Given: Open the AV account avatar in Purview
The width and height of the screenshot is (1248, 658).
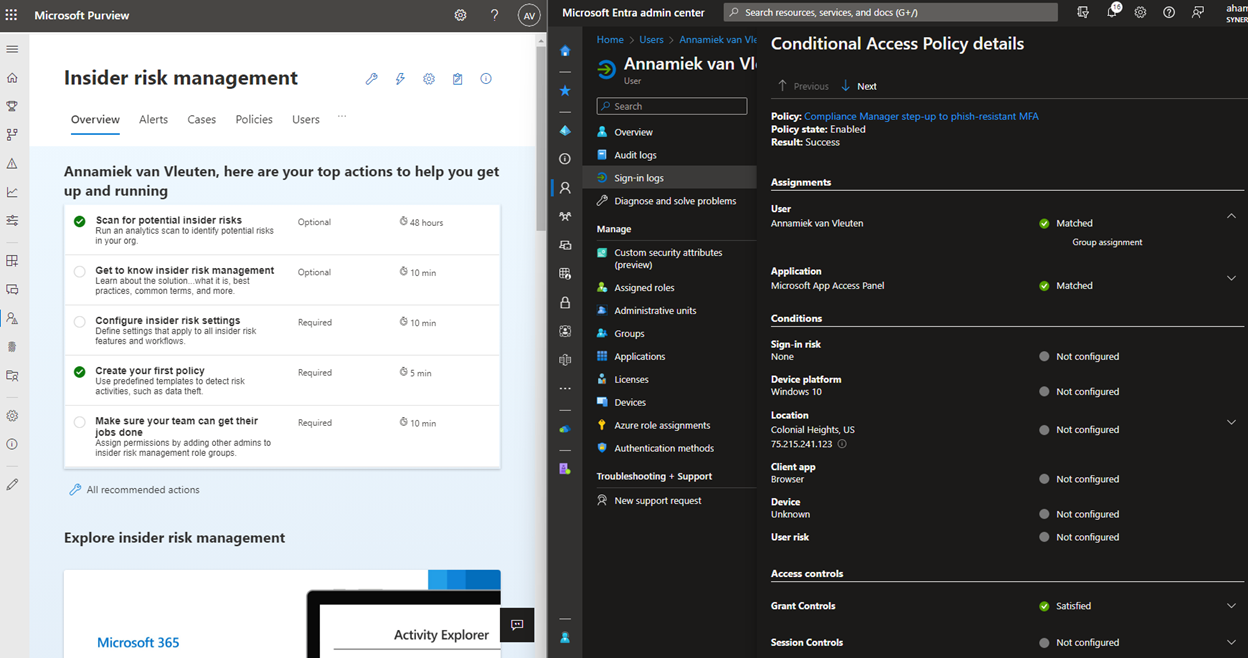Looking at the screenshot, I should [x=529, y=15].
